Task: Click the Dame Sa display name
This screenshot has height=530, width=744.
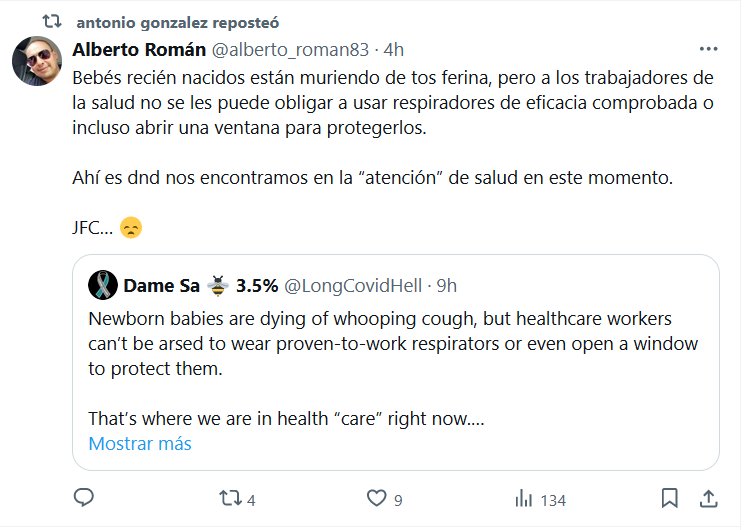Action: tap(160, 286)
